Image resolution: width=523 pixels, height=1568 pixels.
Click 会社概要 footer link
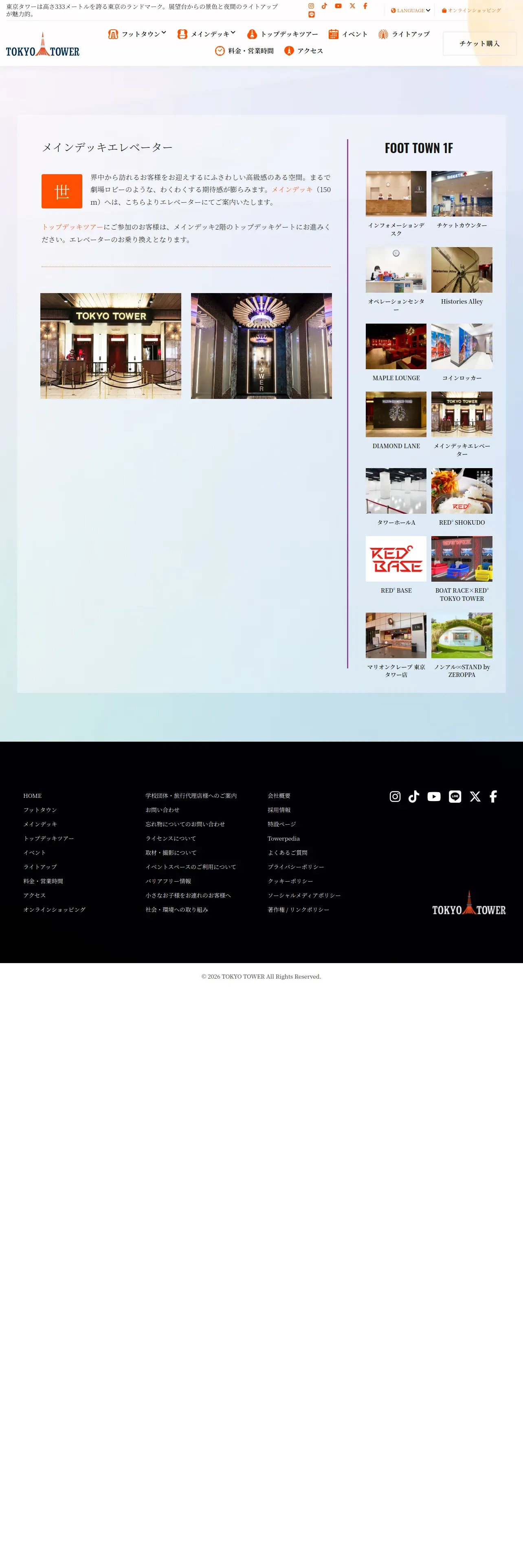click(x=279, y=795)
